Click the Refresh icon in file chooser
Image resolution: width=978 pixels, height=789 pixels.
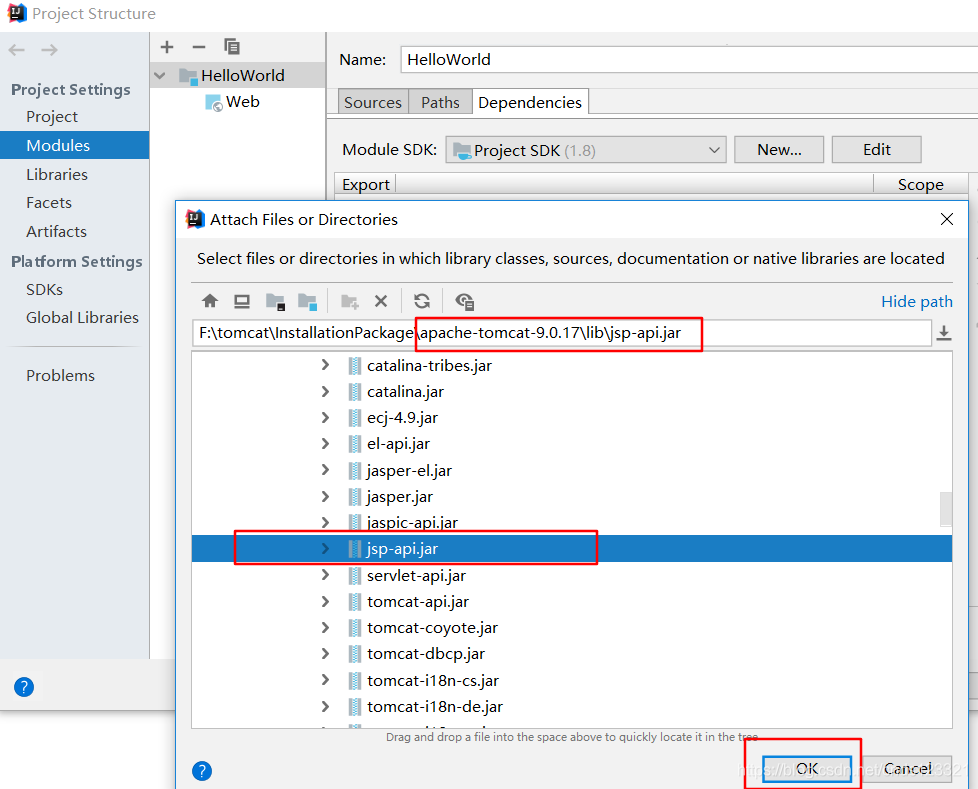click(422, 301)
